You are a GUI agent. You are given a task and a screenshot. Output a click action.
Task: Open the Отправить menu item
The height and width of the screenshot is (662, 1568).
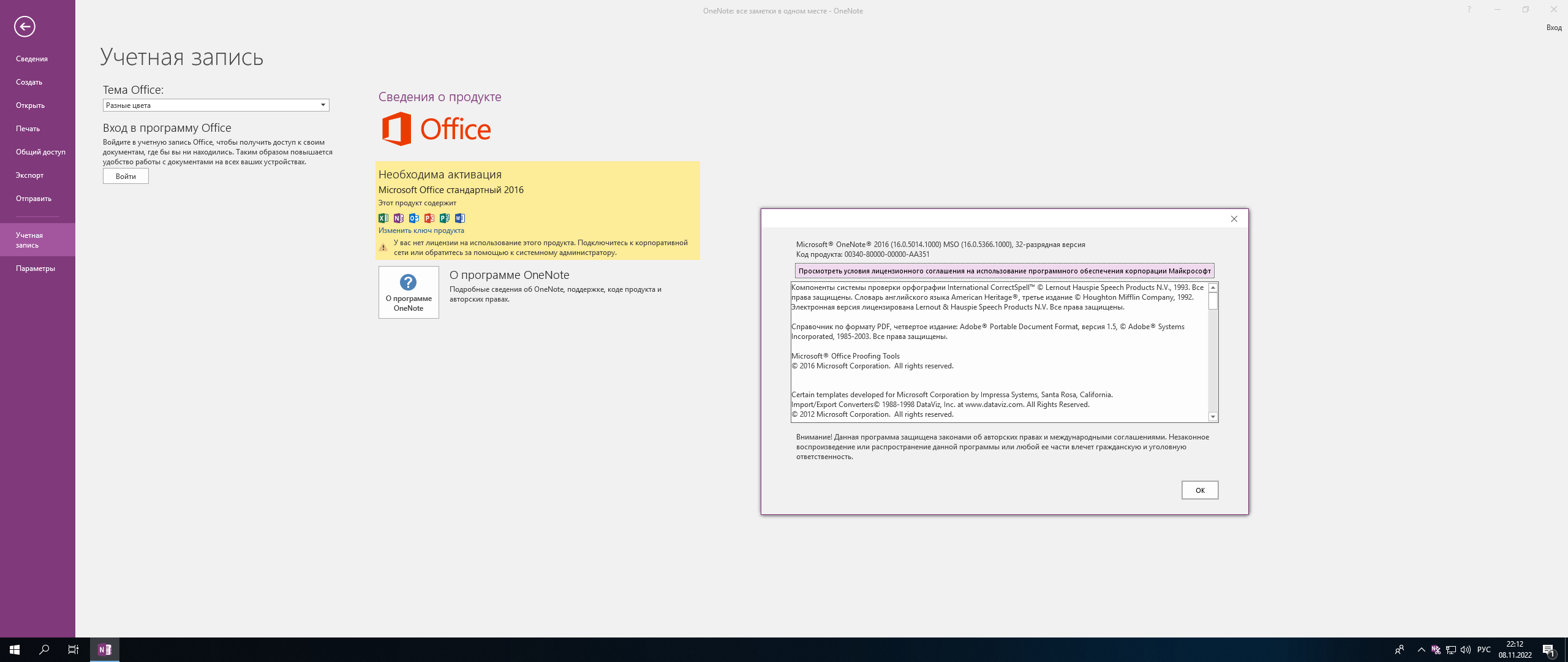[x=37, y=199]
